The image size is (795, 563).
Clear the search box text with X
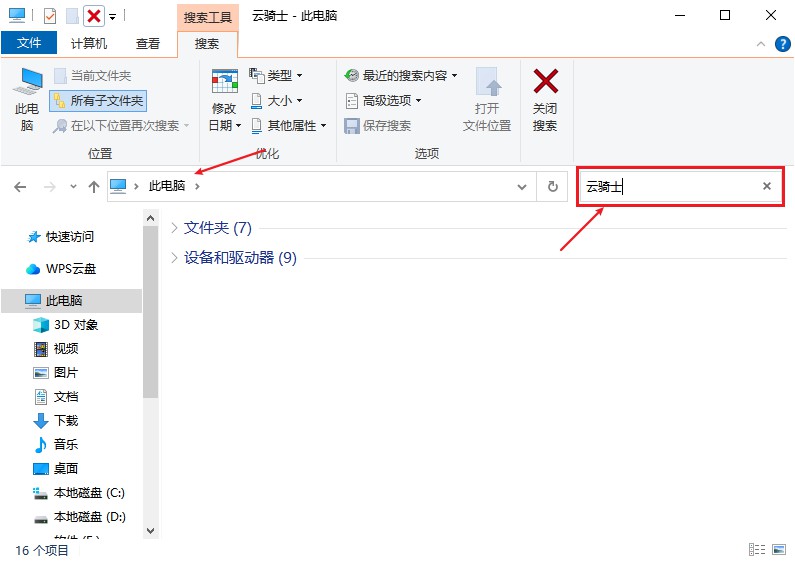[767, 186]
